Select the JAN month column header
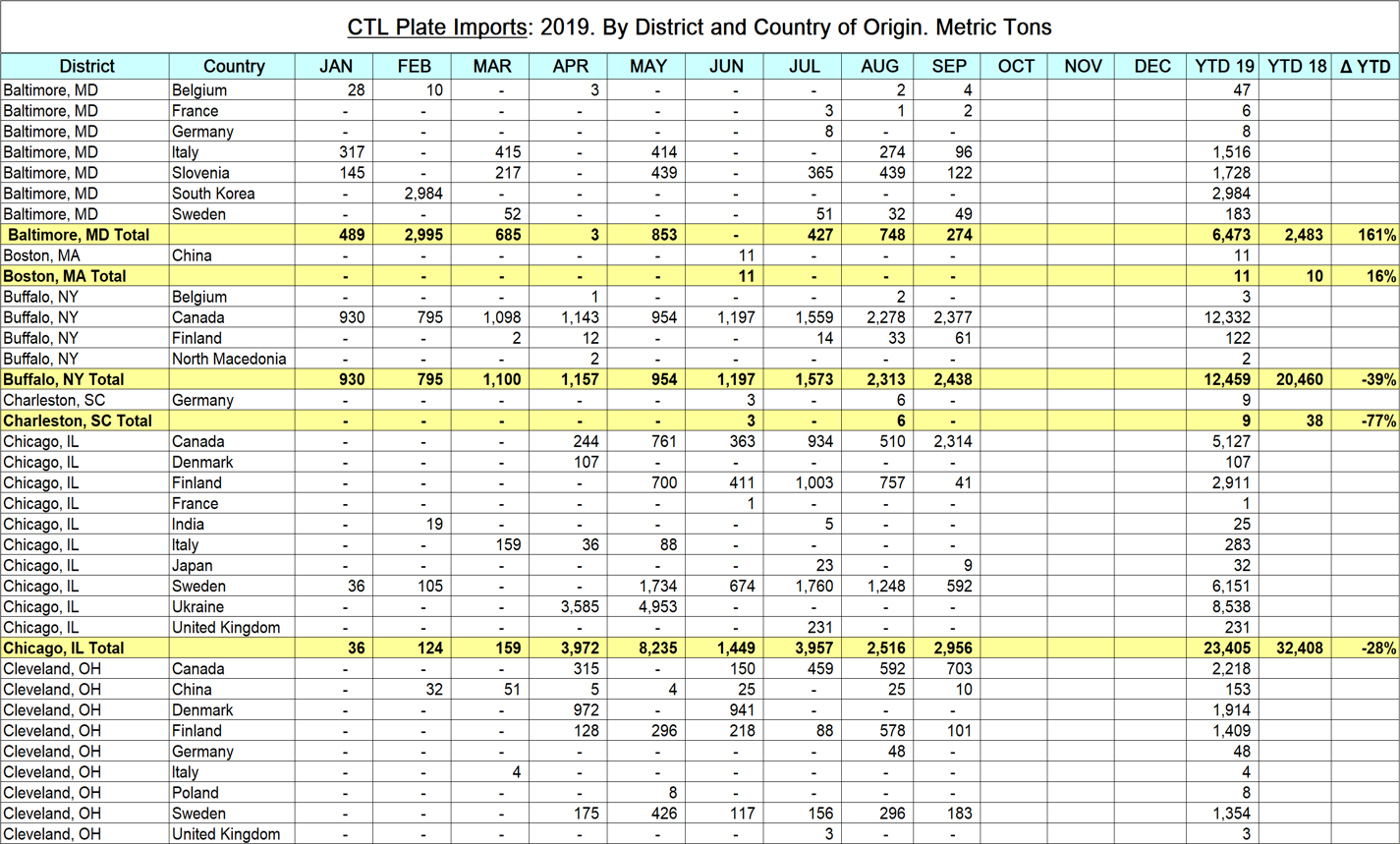Image resolution: width=1400 pixels, height=844 pixels. tap(338, 67)
